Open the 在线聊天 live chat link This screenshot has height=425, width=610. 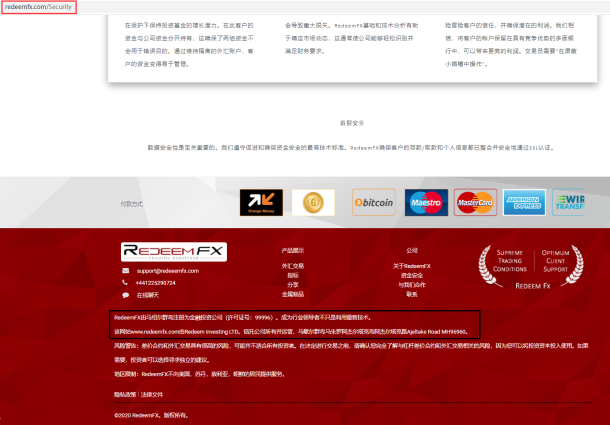[x=148, y=295]
